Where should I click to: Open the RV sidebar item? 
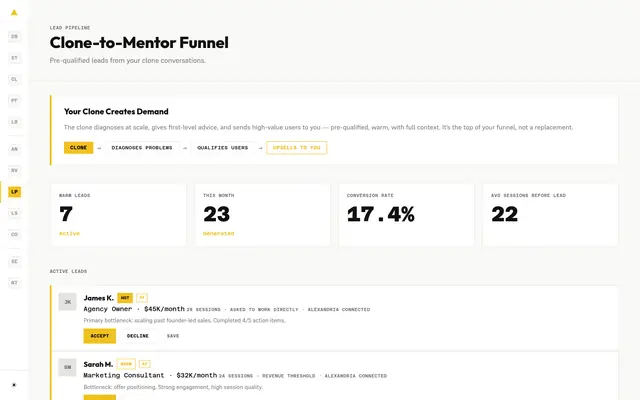(14, 170)
